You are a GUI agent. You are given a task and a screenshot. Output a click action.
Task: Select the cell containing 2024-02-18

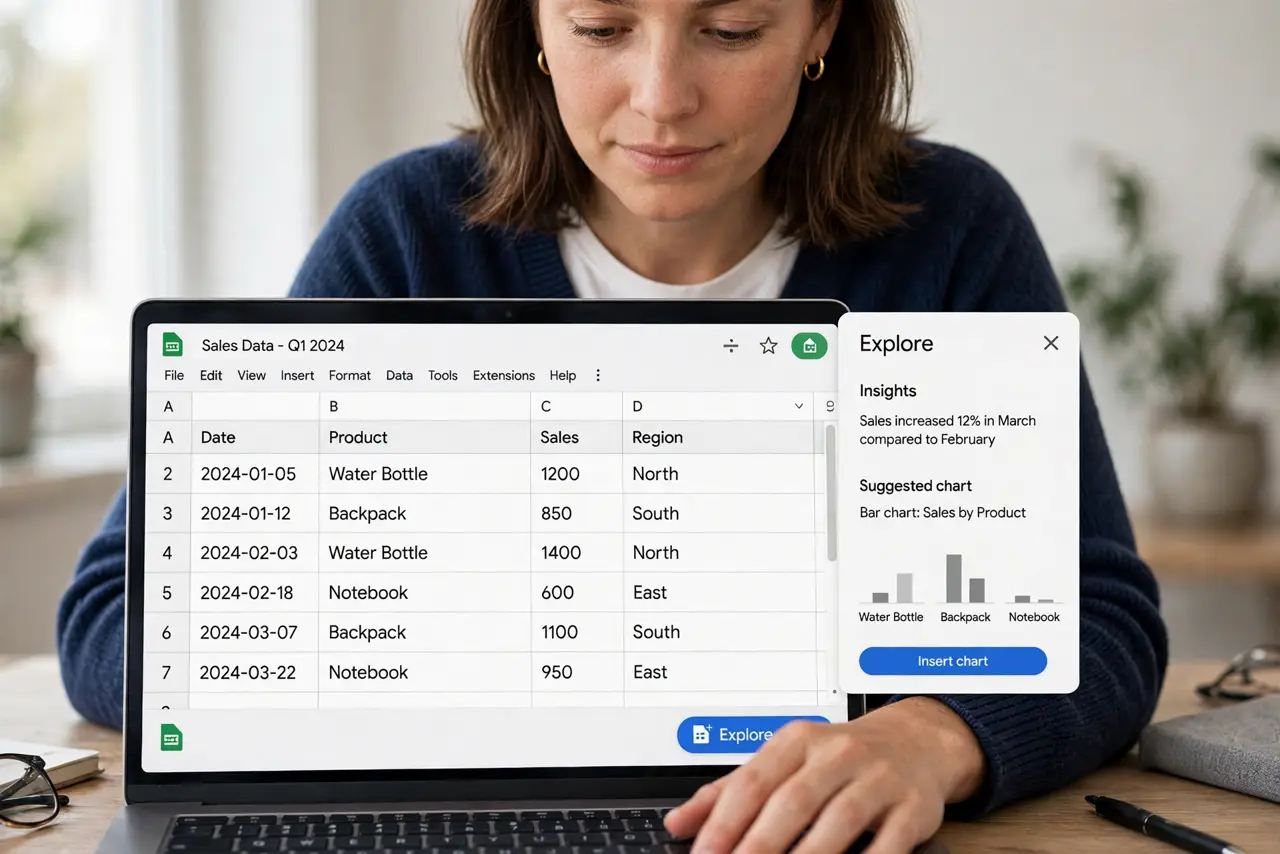(x=255, y=593)
